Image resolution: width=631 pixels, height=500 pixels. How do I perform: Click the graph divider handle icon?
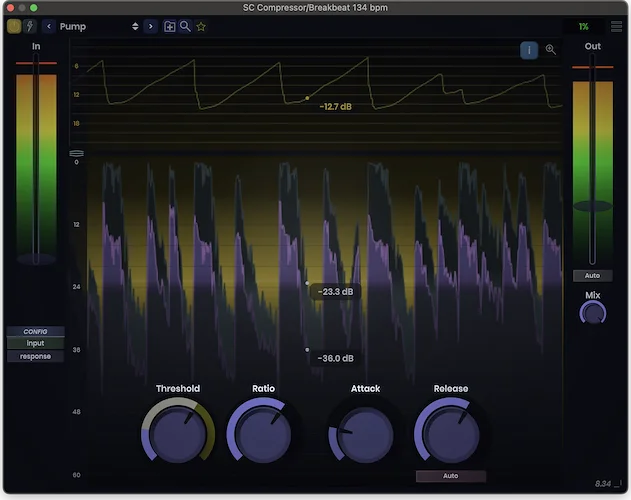click(76, 153)
